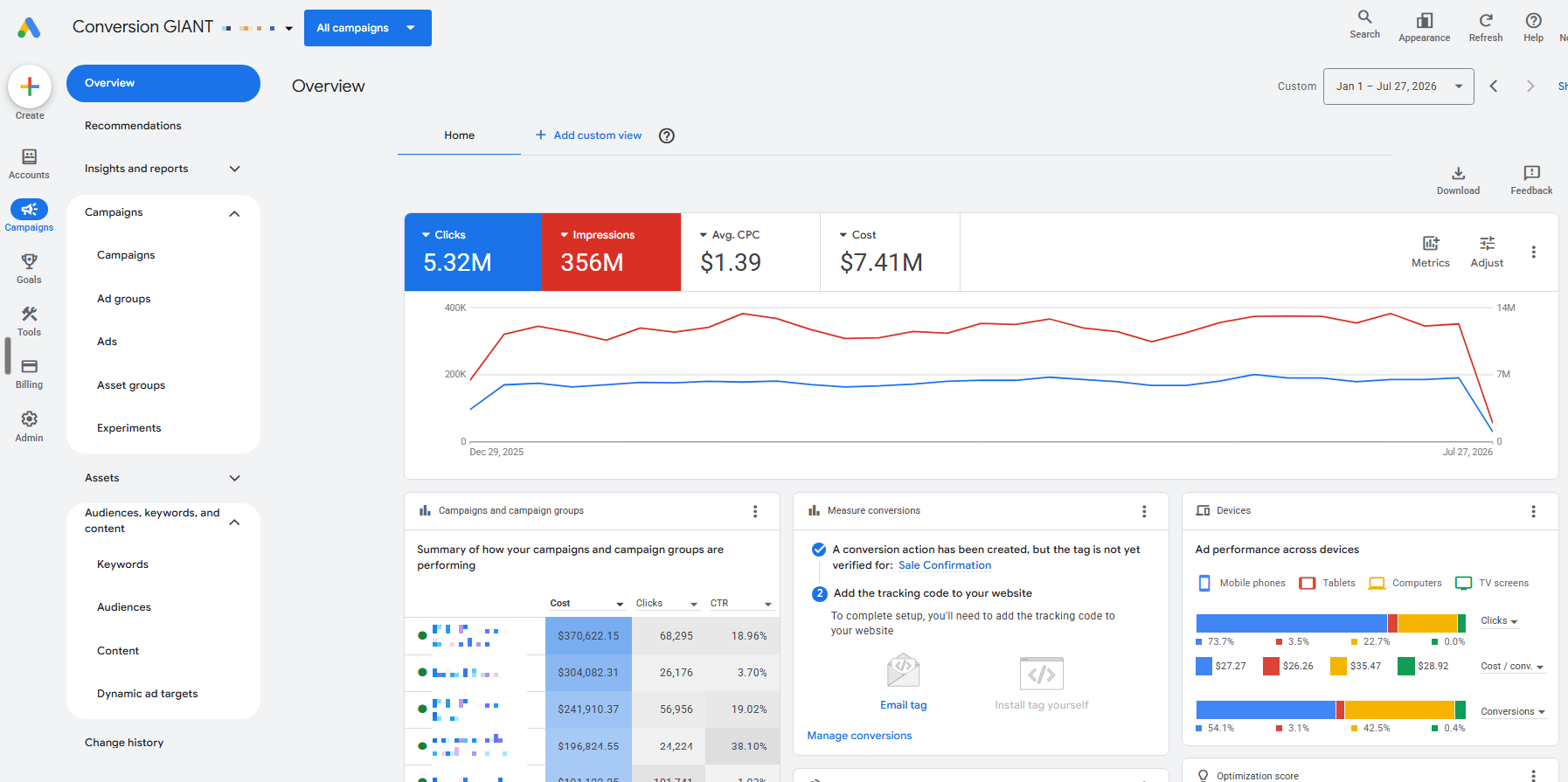This screenshot has width=1568, height=782.
Task: Go to previous date range
Action: (x=1494, y=86)
